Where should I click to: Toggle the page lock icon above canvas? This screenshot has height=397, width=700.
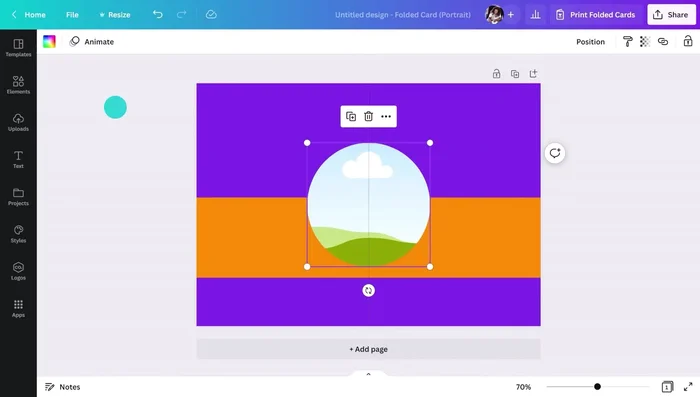click(496, 74)
